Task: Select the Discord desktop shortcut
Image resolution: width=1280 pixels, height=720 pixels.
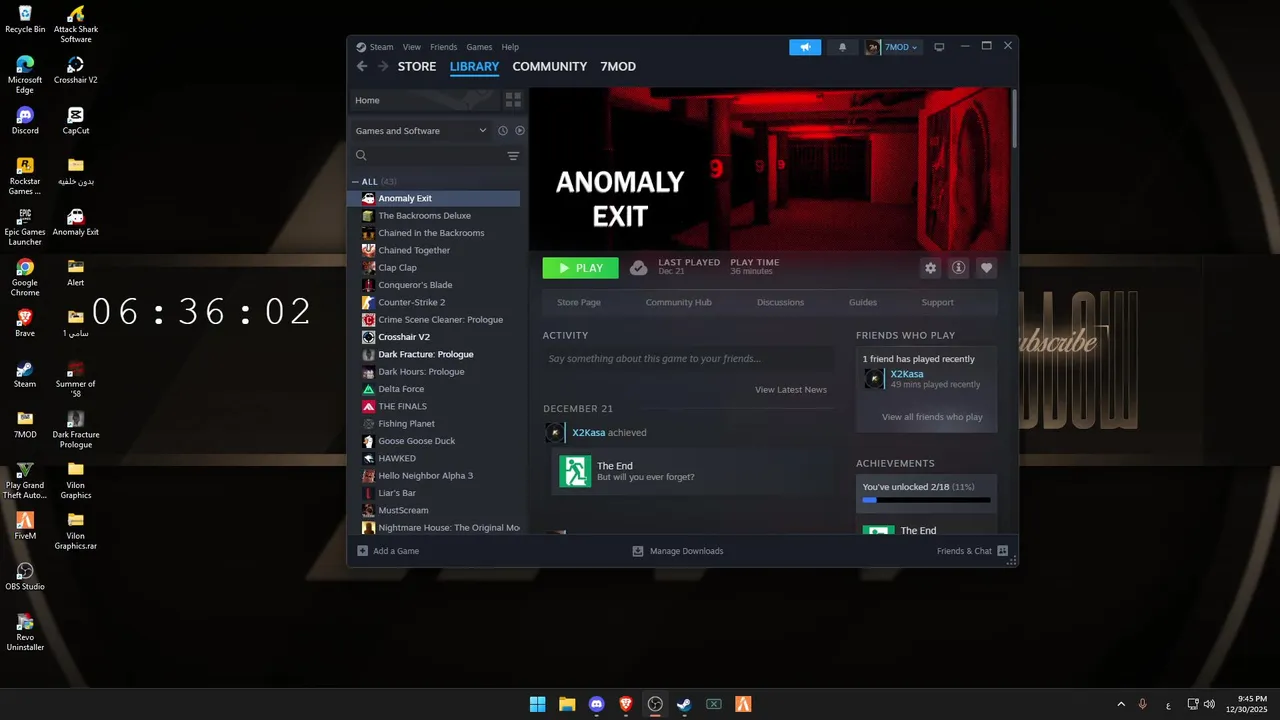Action: (25, 121)
